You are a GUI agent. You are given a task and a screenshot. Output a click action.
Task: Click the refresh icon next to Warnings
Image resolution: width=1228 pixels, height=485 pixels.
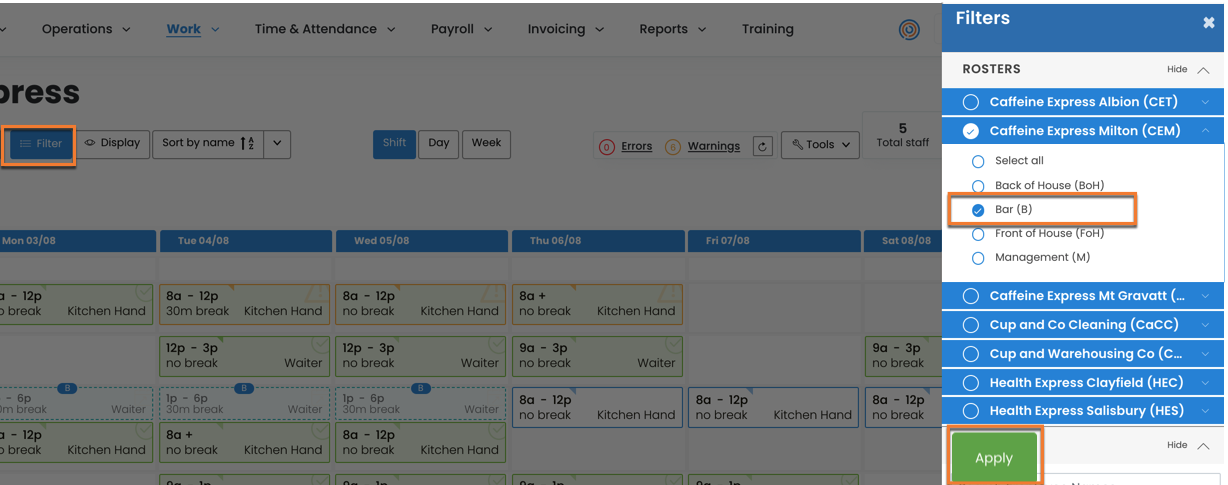762,146
